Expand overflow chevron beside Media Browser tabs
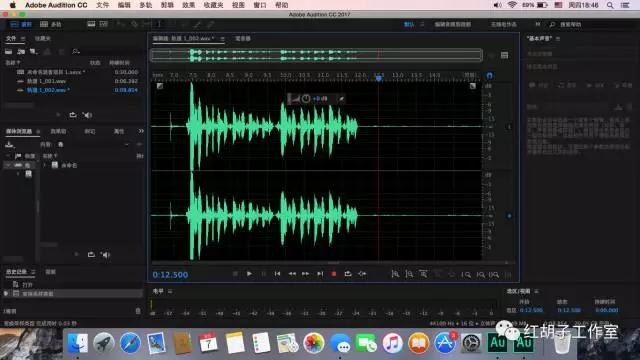This screenshot has height=360, width=640. tap(141, 131)
